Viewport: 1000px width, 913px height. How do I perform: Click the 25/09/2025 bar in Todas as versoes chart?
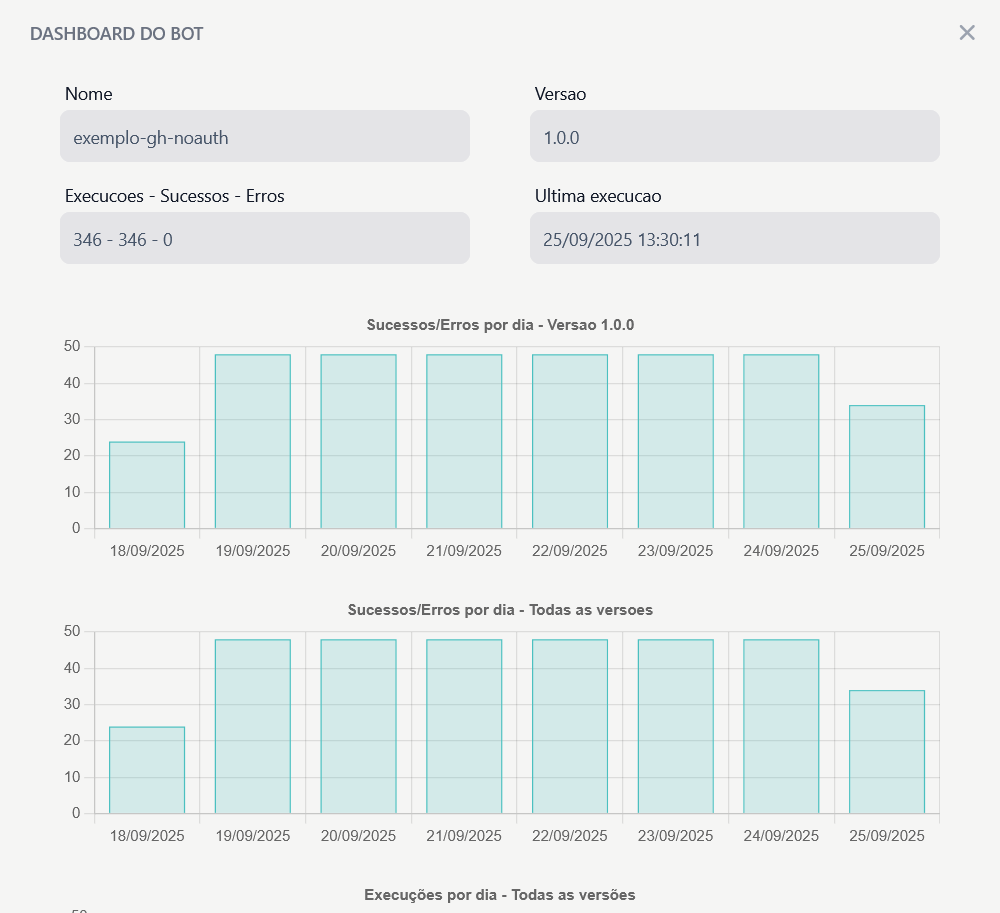point(887,752)
